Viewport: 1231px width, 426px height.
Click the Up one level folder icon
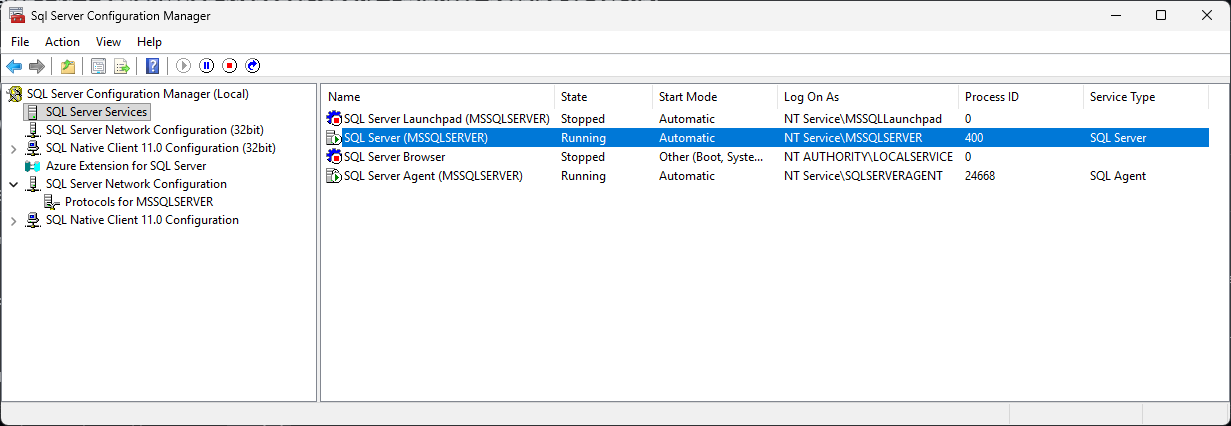point(67,66)
